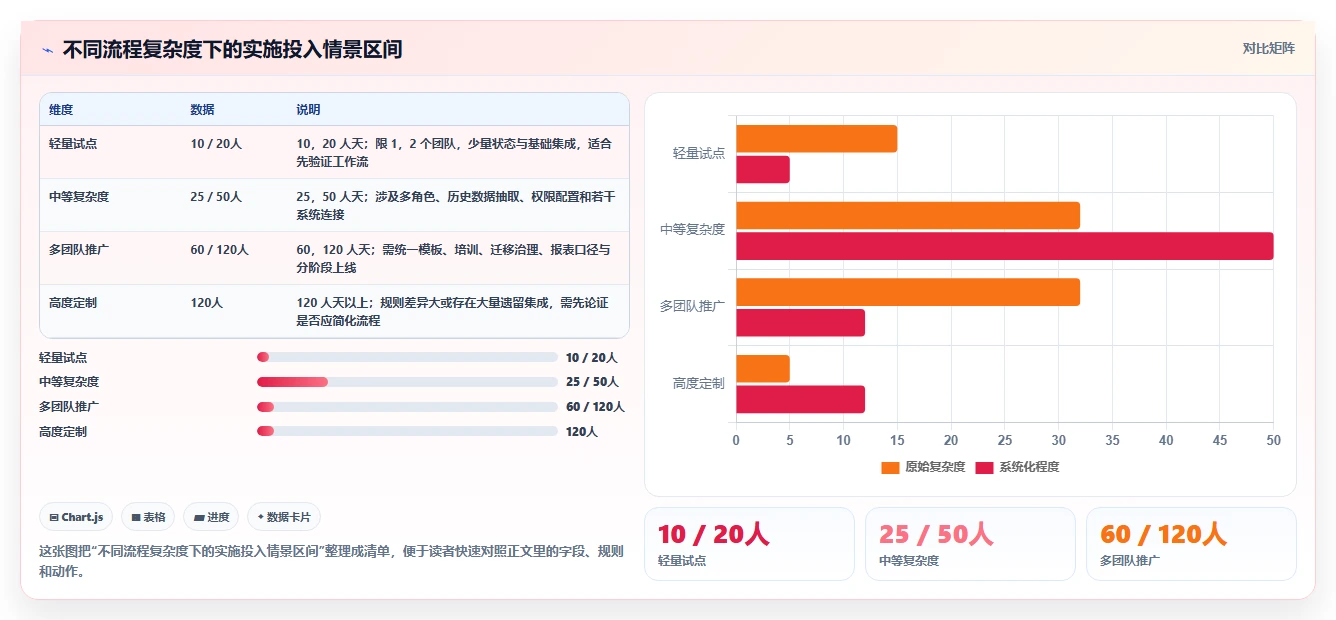Click the orange 中等复杂度 chart bar
This screenshot has height=620, width=1336.
[908, 215]
